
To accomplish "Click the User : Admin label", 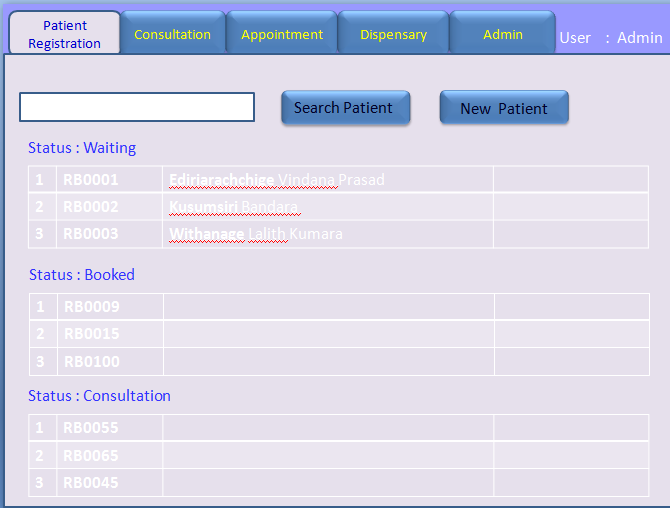I will (611, 38).
